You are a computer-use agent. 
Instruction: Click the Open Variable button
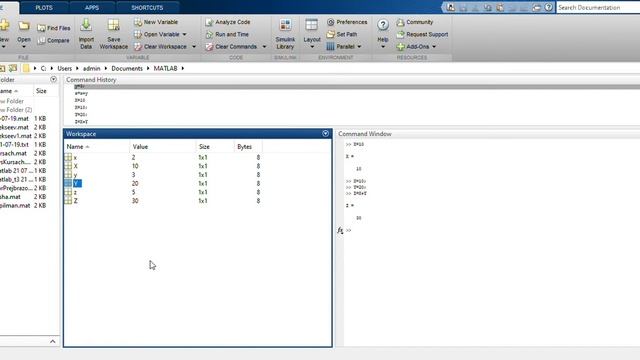157,34
